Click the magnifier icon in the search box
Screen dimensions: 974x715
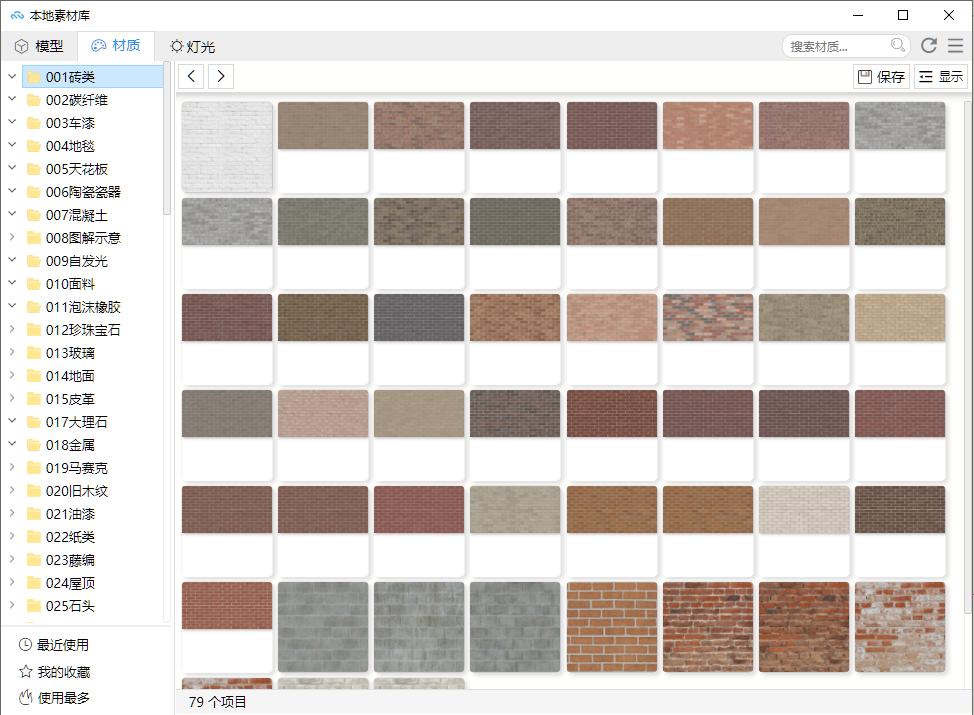[898, 45]
